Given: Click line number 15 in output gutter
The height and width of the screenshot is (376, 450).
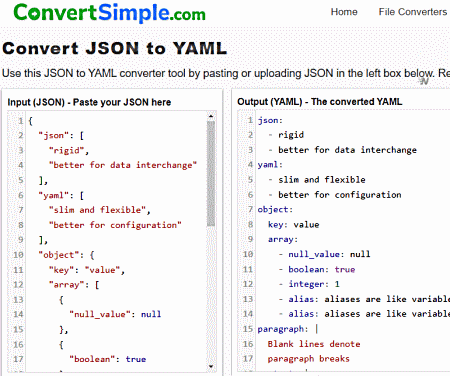Looking at the screenshot, I should pyautogui.click(x=248, y=329).
